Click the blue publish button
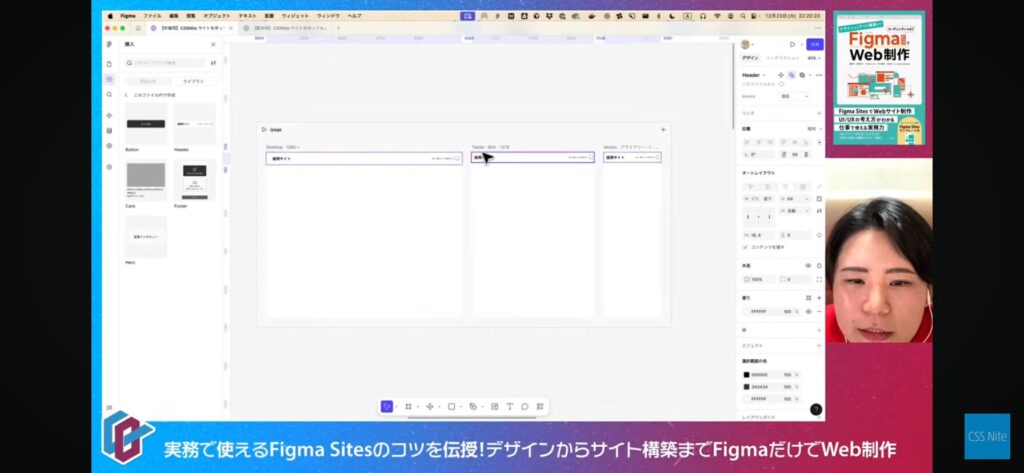 [815, 44]
